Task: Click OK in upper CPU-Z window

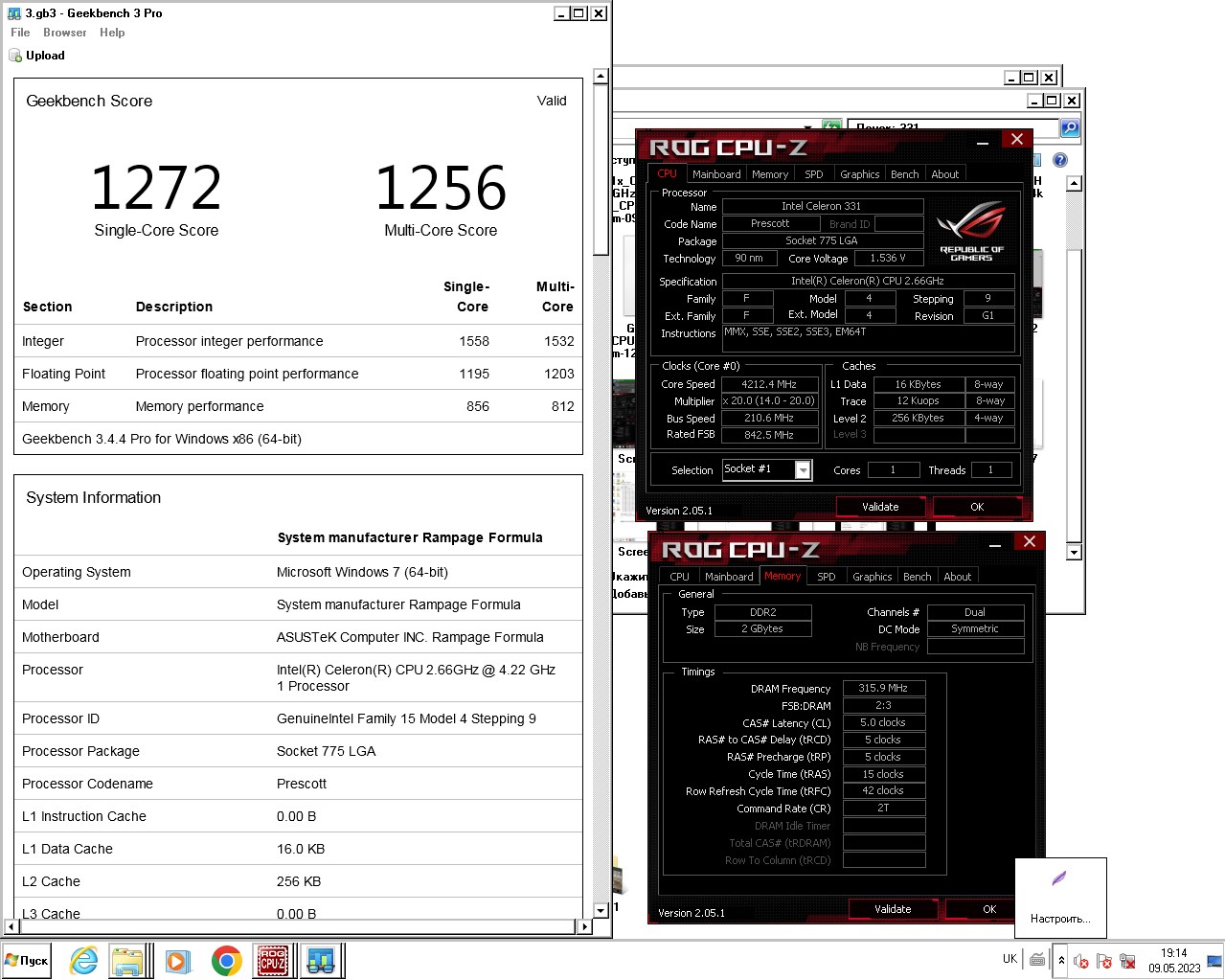Action: [977, 507]
